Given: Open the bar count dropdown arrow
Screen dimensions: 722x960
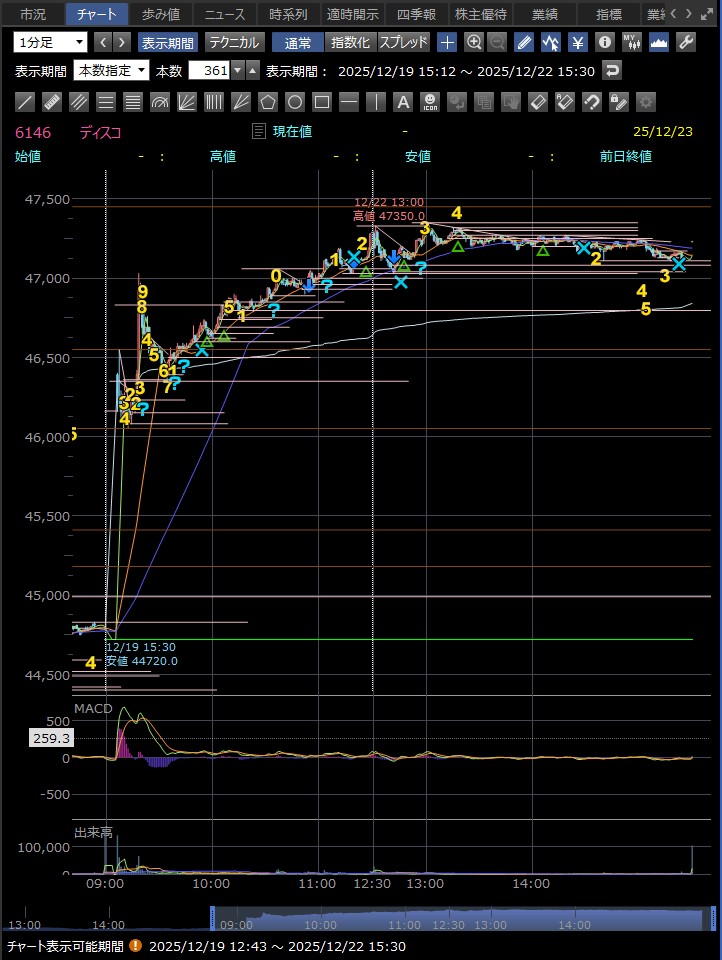Looking at the screenshot, I should 238,70.
